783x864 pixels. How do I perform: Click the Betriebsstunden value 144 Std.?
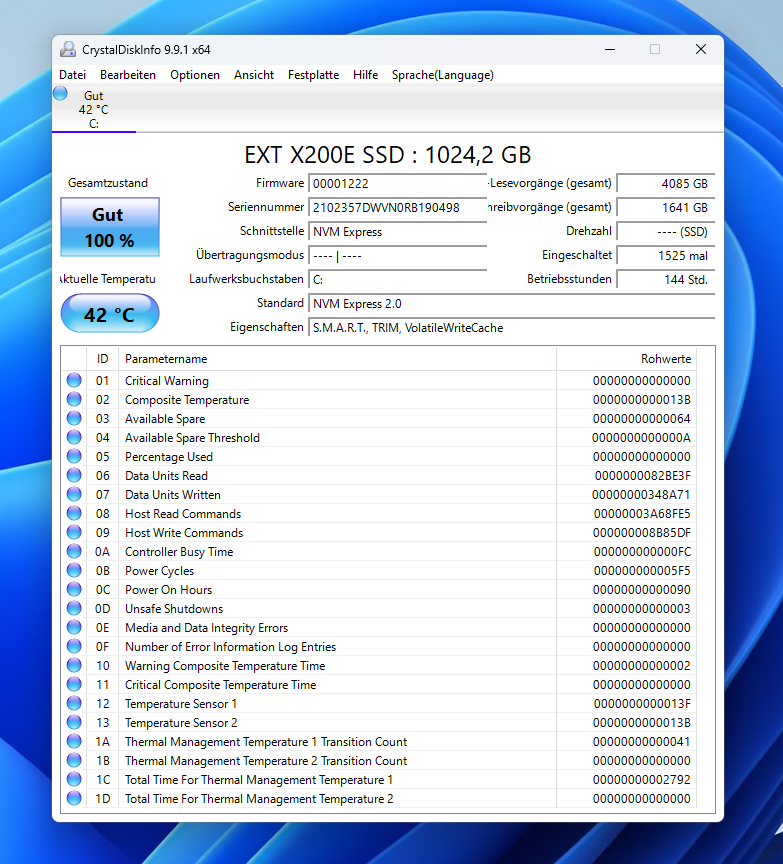[666, 280]
